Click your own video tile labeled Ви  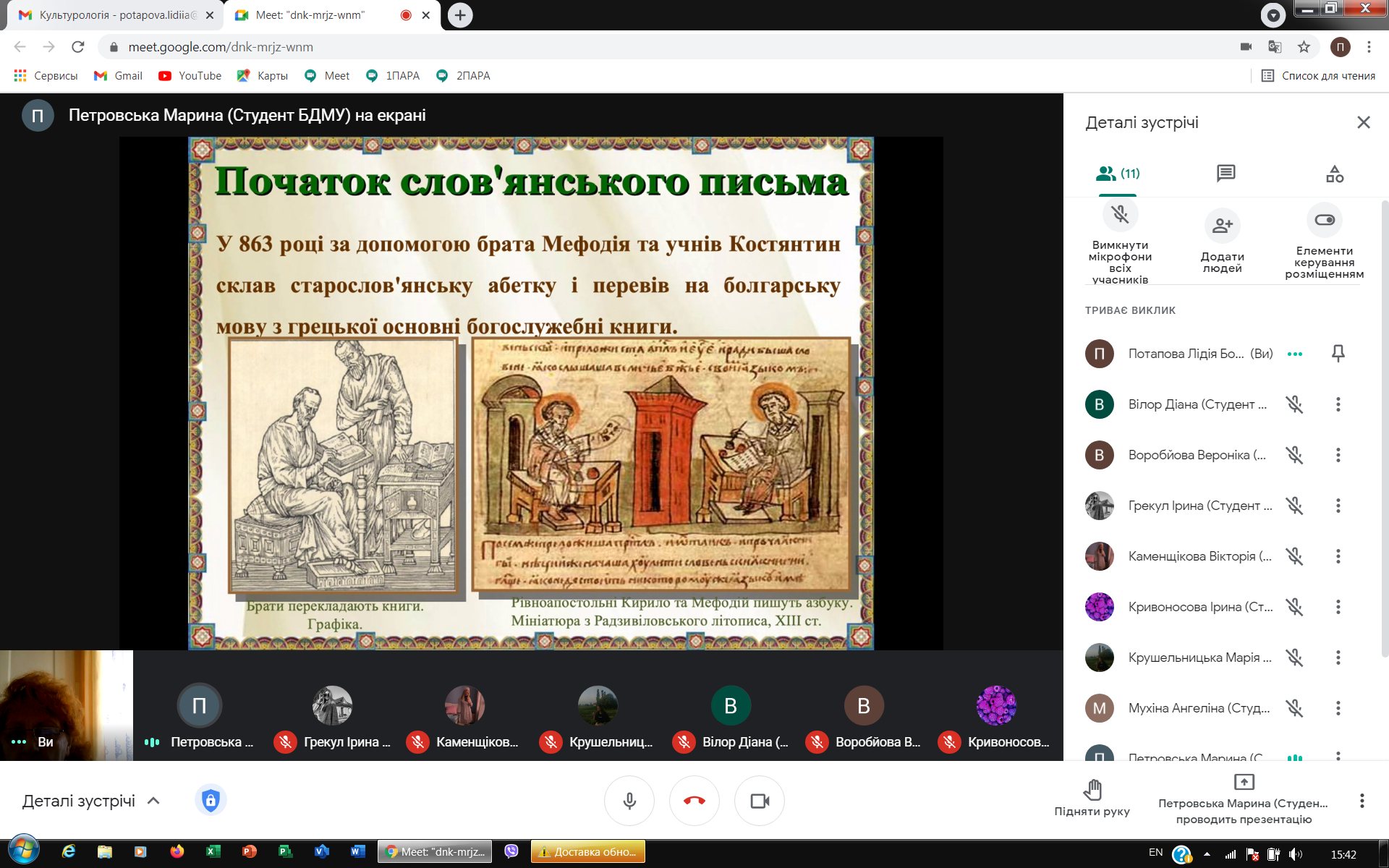click(x=67, y=705)
